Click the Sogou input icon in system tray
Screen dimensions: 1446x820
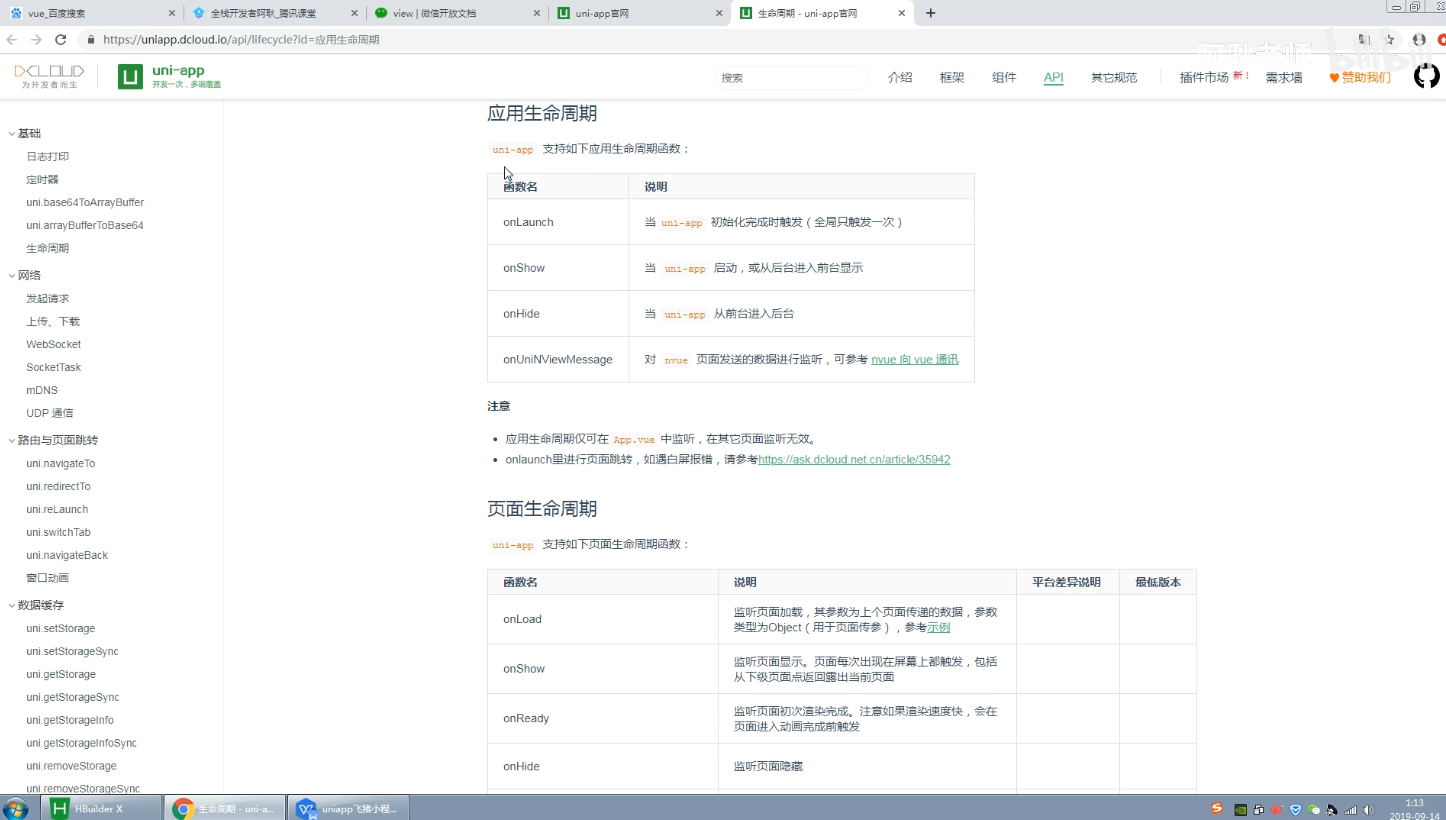[x=1216, y=807]
